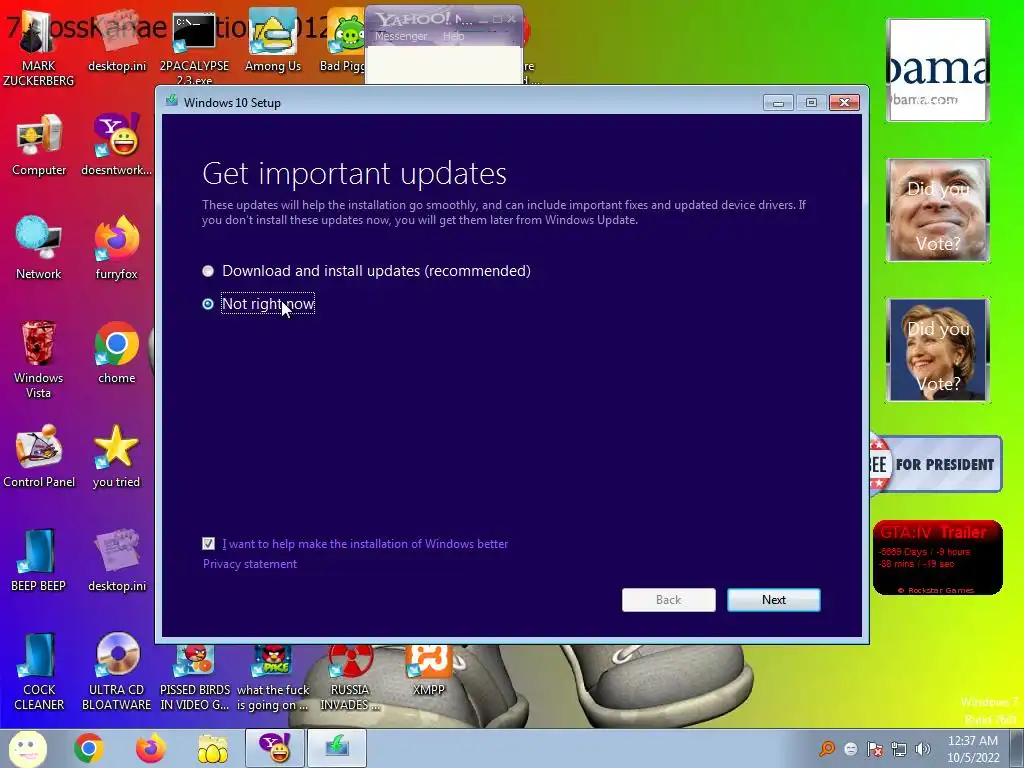Open the Among Us desktop icon
This screenshot has width=1024, height=768.
(x=273, y=42)
